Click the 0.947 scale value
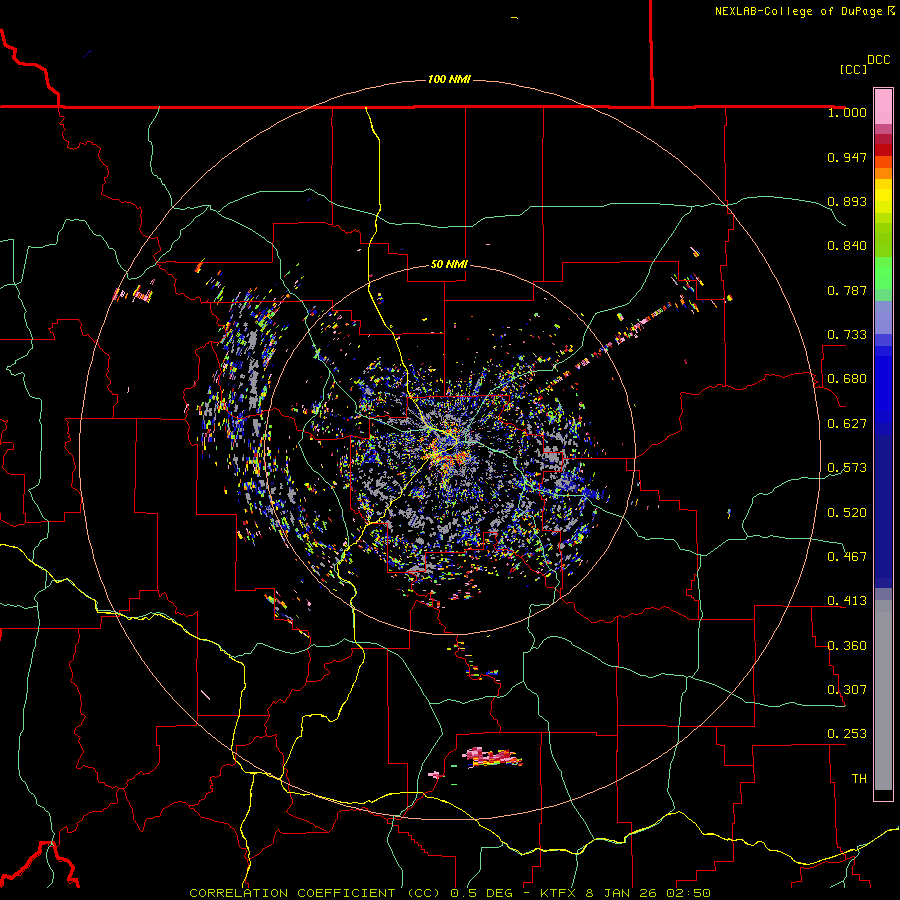The height and width of the screenshot is (900, 900). (x=847, y=157)
